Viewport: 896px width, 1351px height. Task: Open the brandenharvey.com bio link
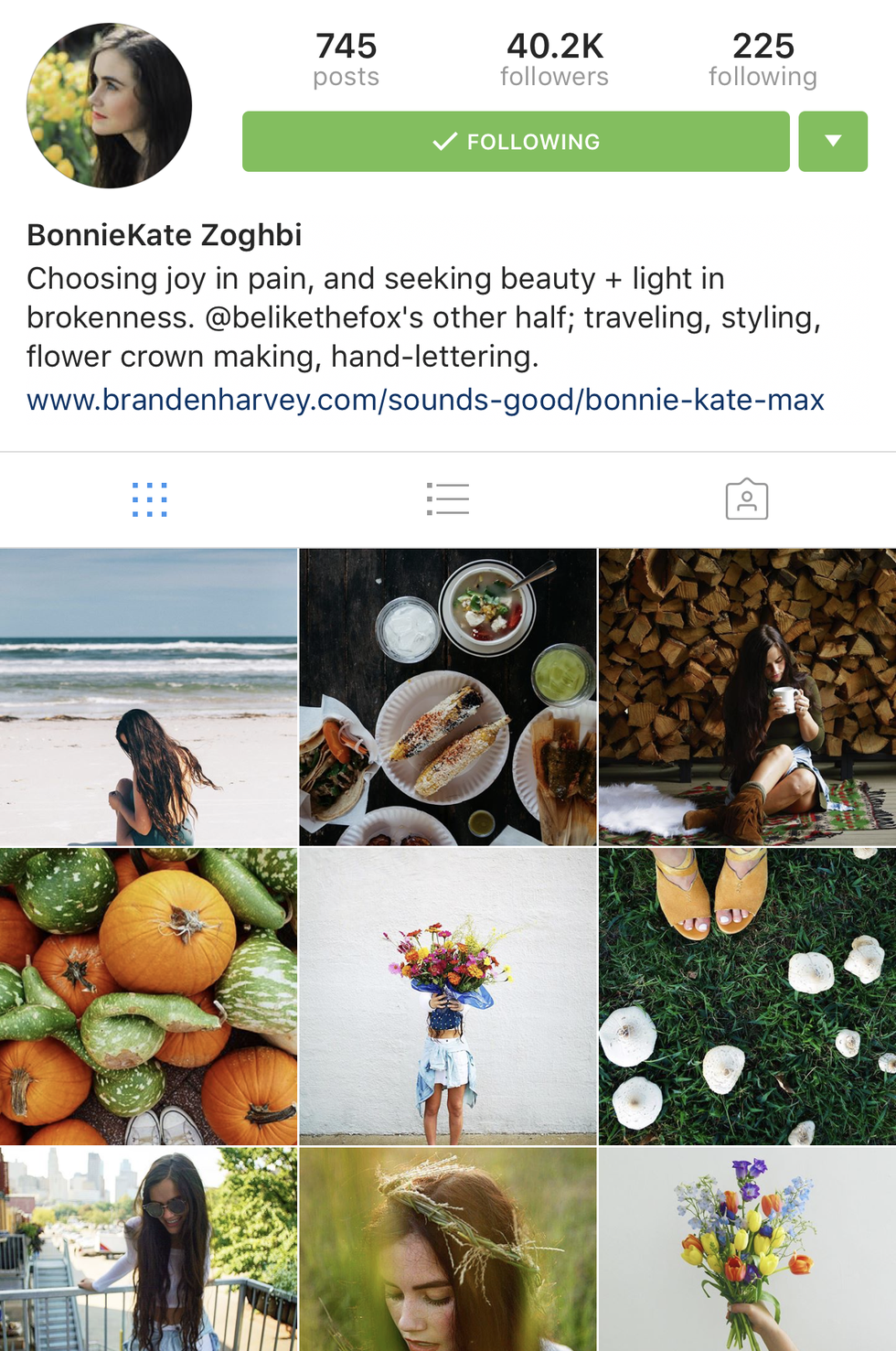point(425,400)
